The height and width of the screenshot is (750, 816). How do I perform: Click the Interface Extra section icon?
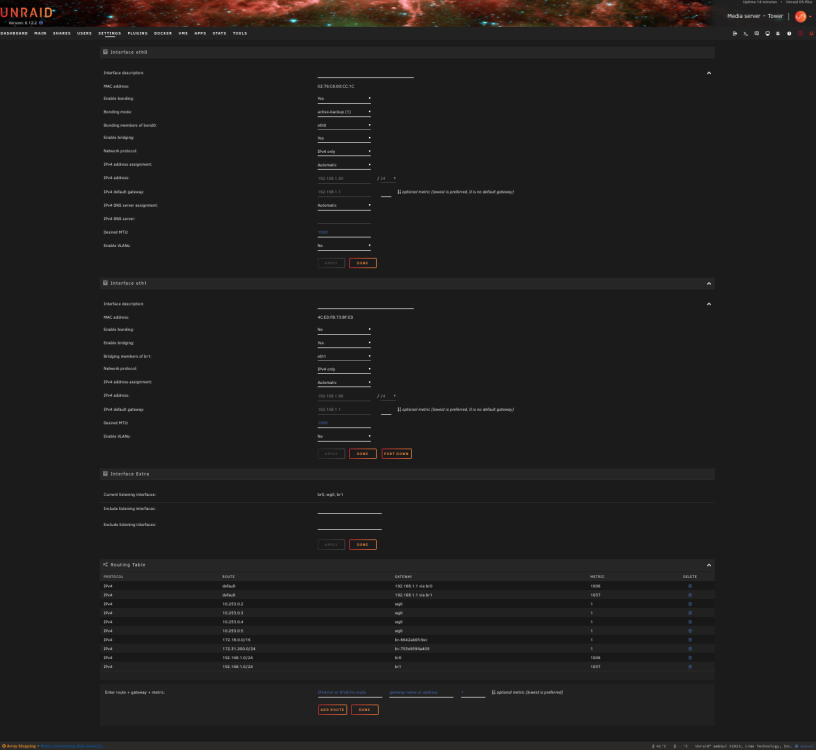click(x=105, y=474)
